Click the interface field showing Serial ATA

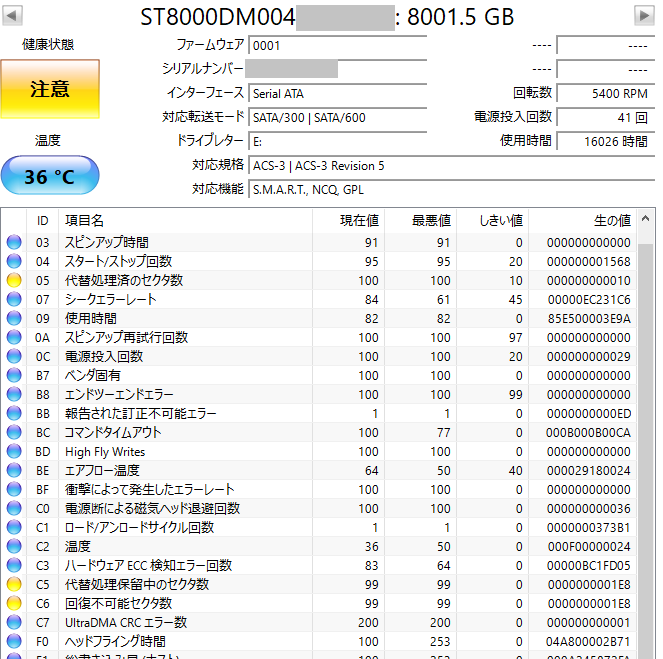tap(337, 93)
